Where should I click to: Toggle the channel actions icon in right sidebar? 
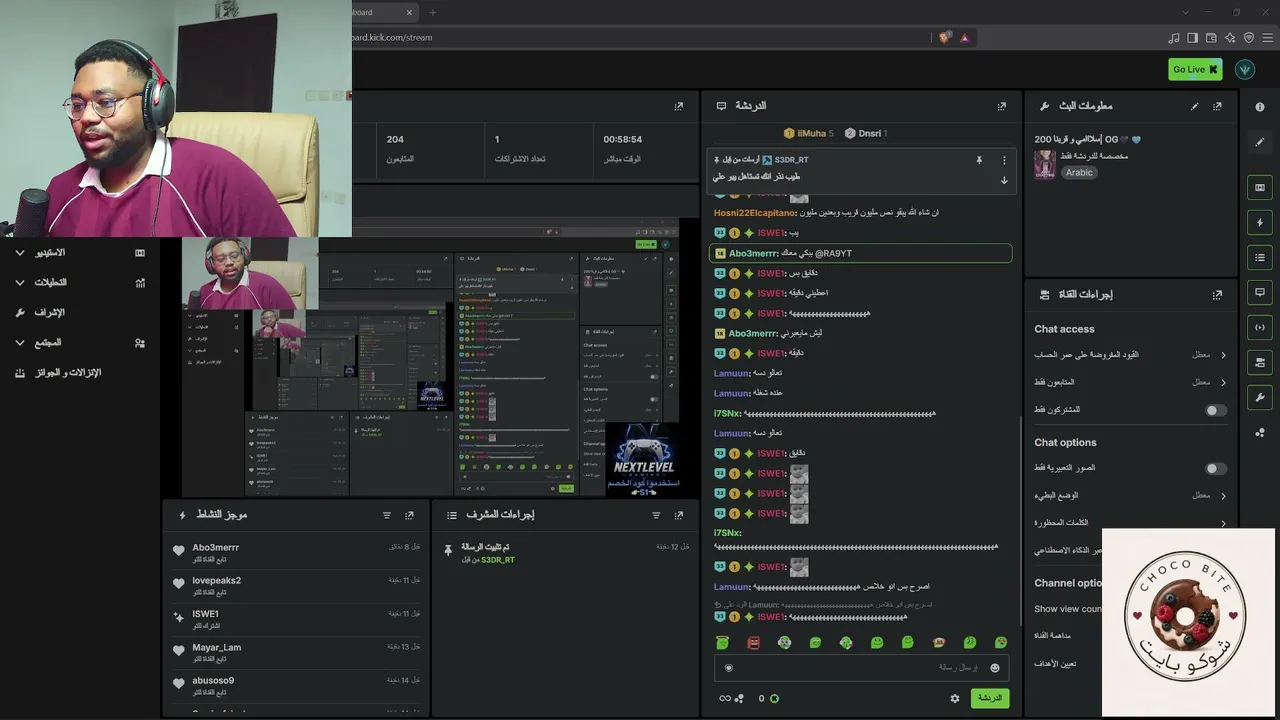coord(1260,362)
